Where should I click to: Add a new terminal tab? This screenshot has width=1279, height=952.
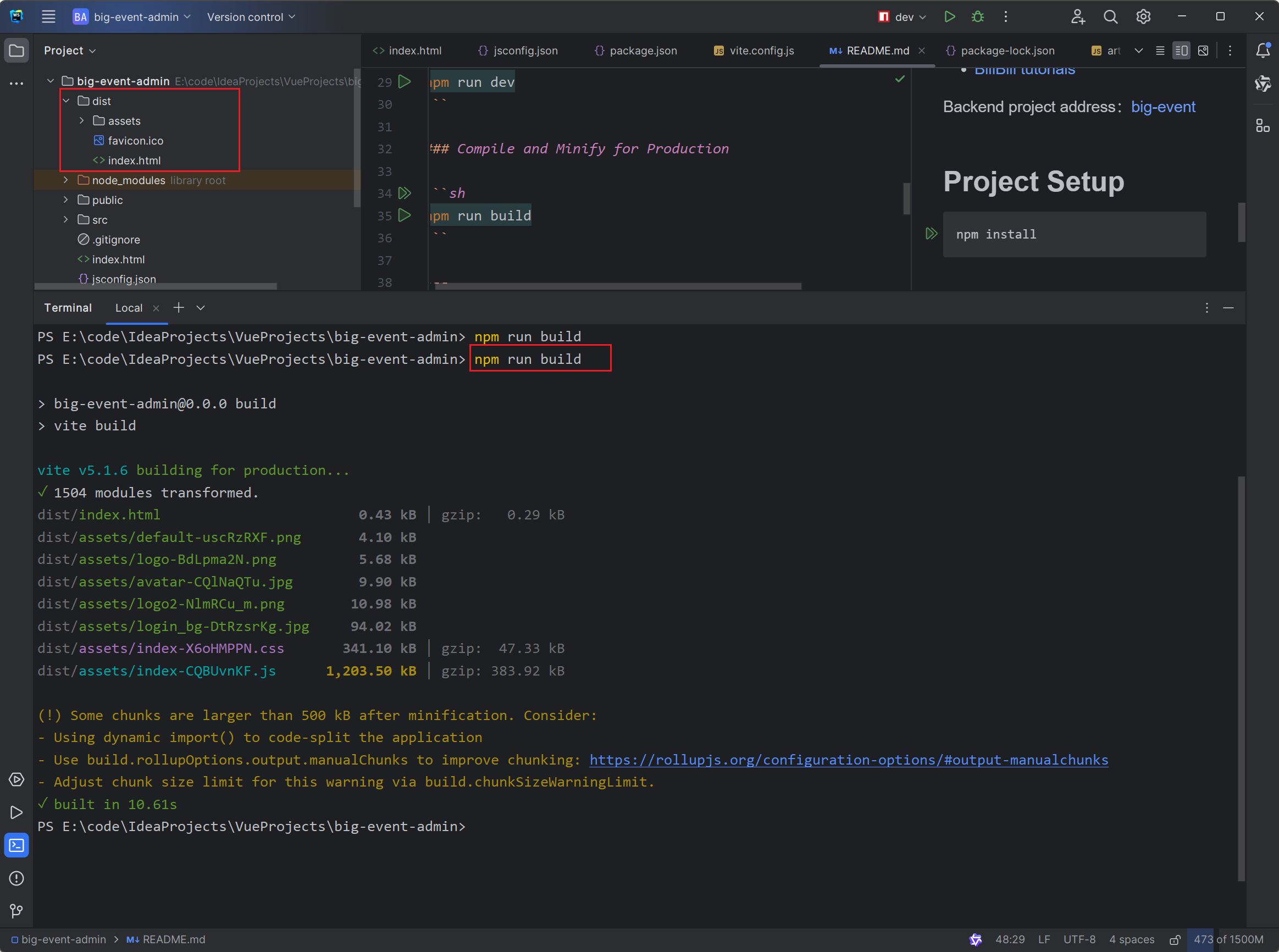pos(179,308)
